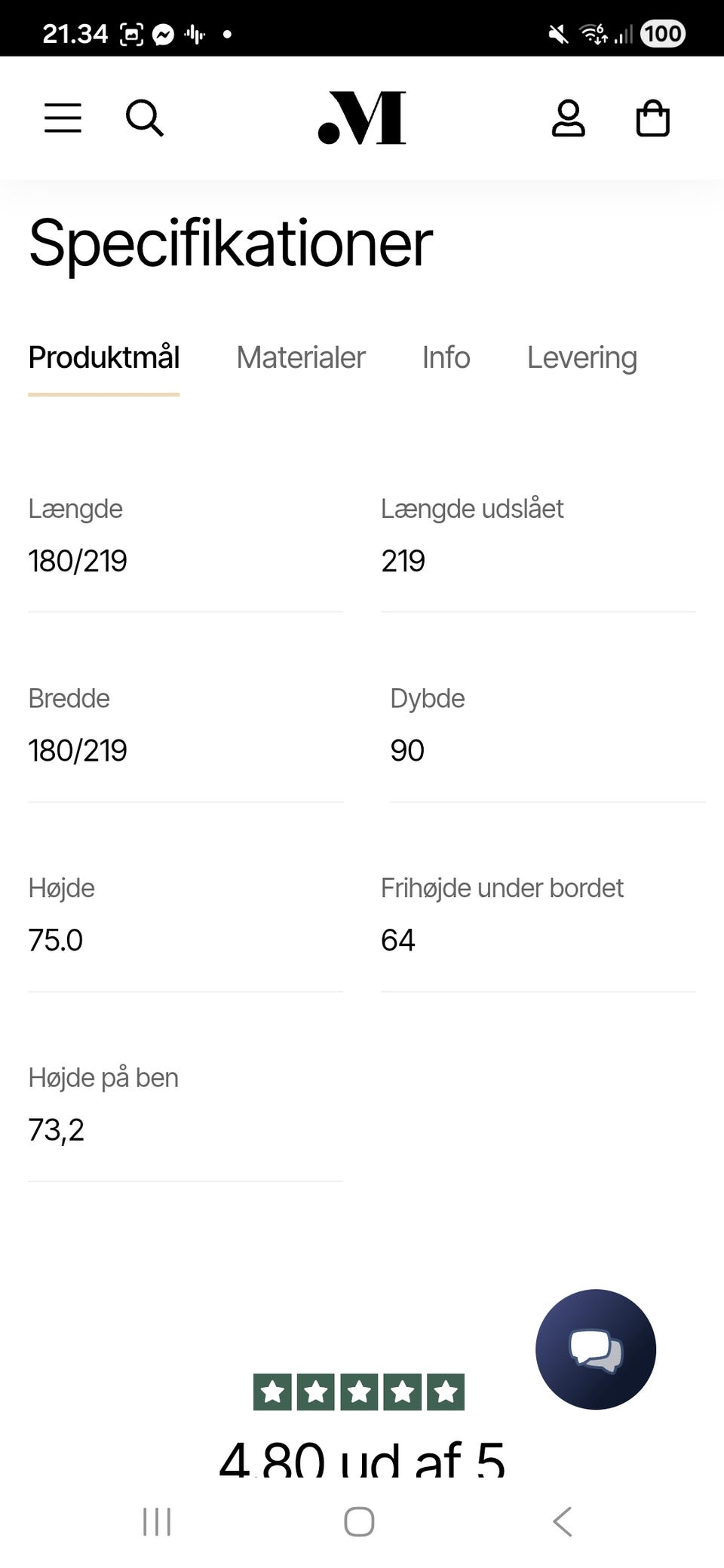Open Android recent apps button
724x1568 pixels.
tap(157, 1521)
